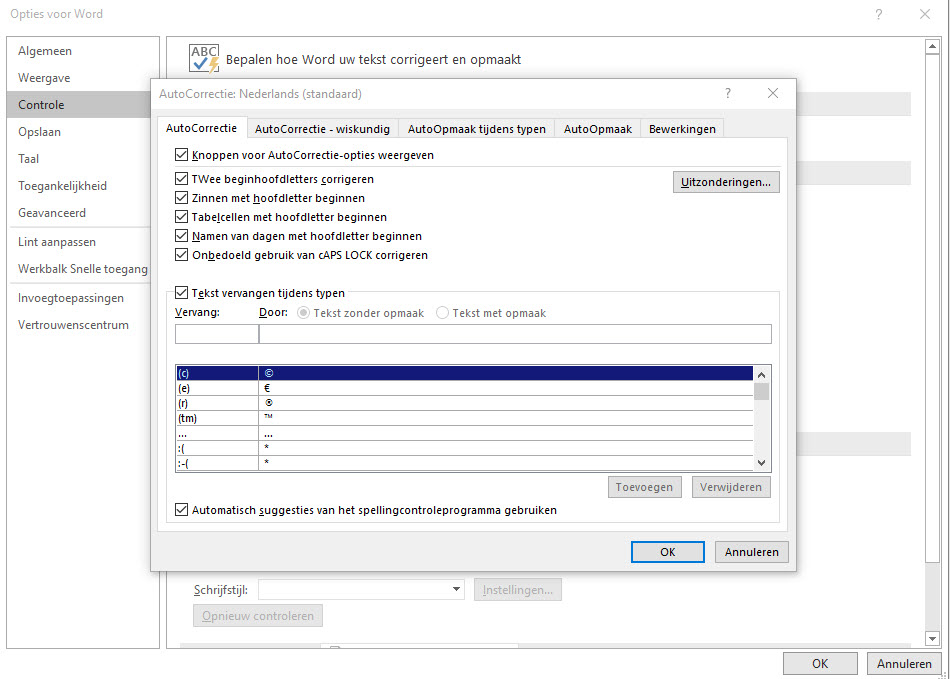Select the (tm) trademark replacement entry

(x=465, y=418)
